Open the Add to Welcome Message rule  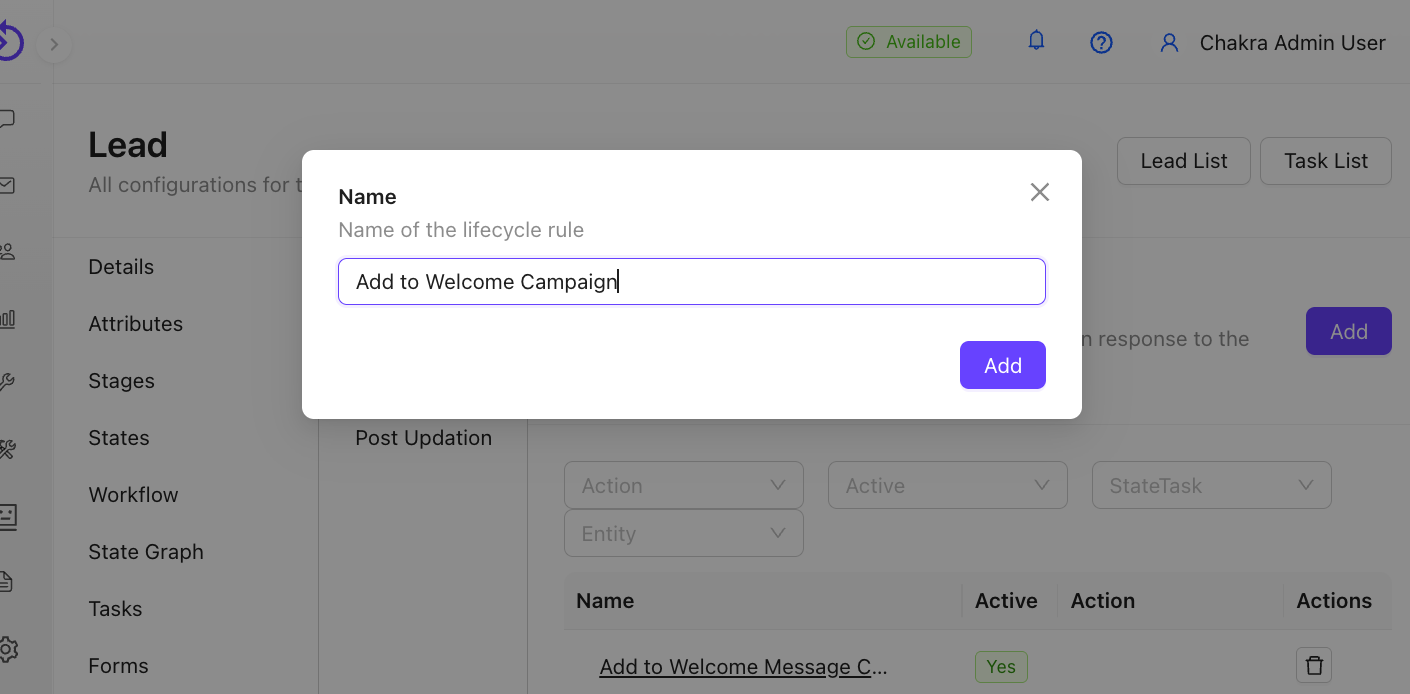742,666
